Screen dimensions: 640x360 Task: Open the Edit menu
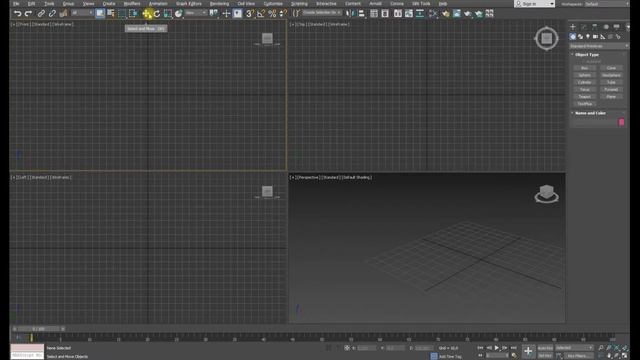tap(31, 4)
